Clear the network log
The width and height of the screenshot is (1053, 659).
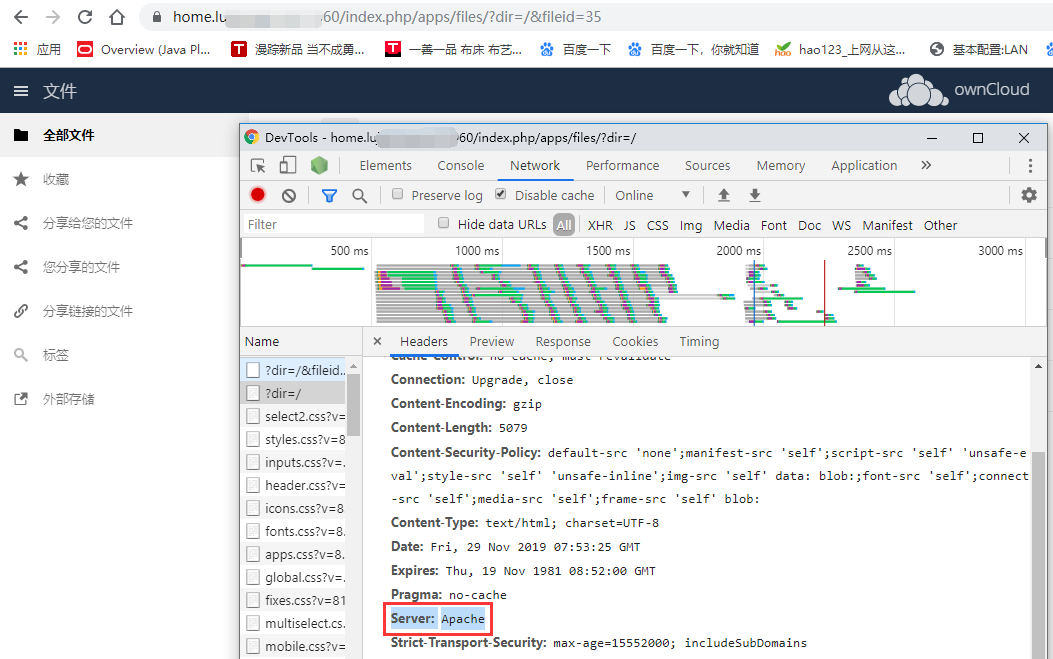[x=289, y=195]
